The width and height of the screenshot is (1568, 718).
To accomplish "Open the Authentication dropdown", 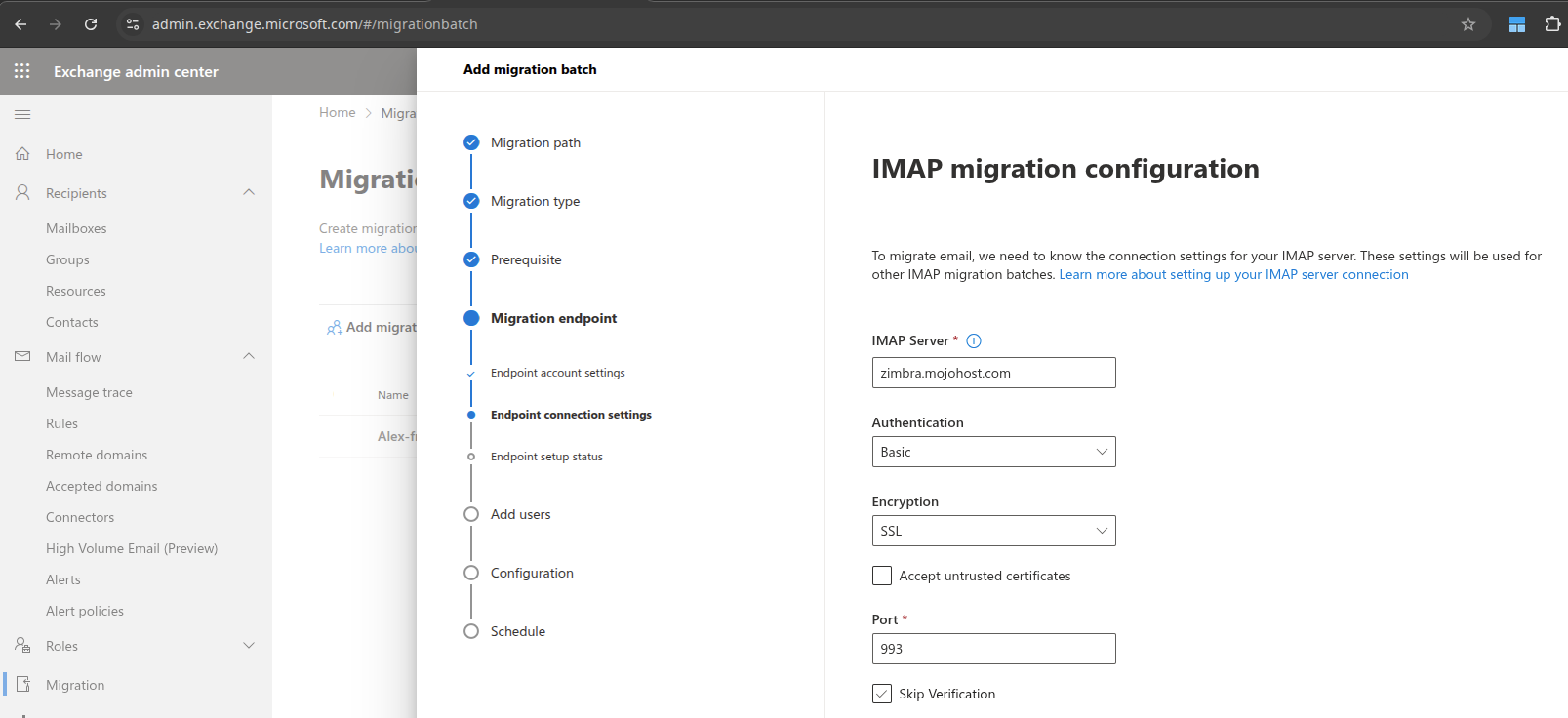I will pos(993,452).
